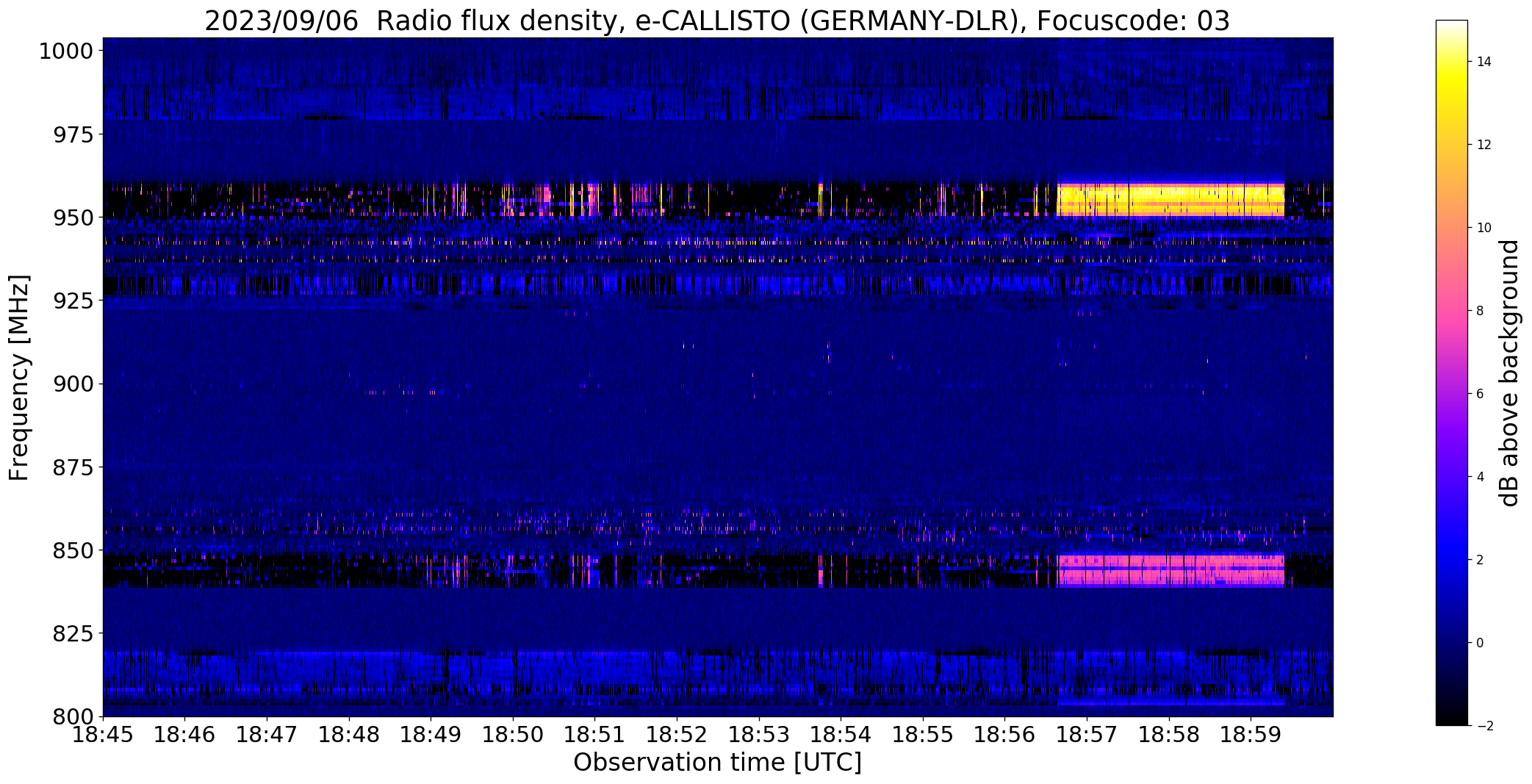Viewport: 1532px width, 784px height.
Task: Click the 18:56 time tick label
Action: 1005,735
